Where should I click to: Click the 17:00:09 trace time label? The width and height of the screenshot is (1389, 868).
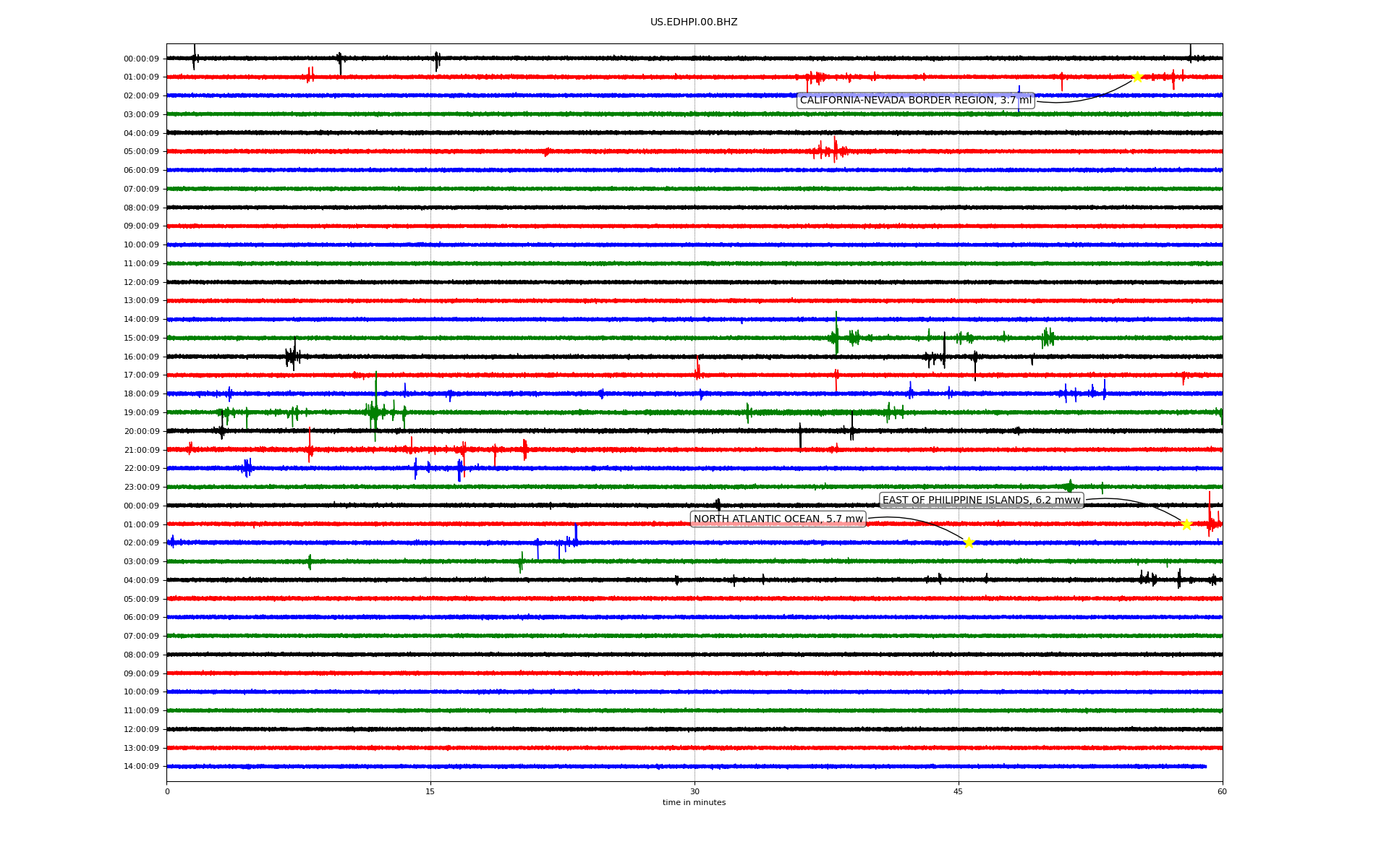tap(141, 375)
